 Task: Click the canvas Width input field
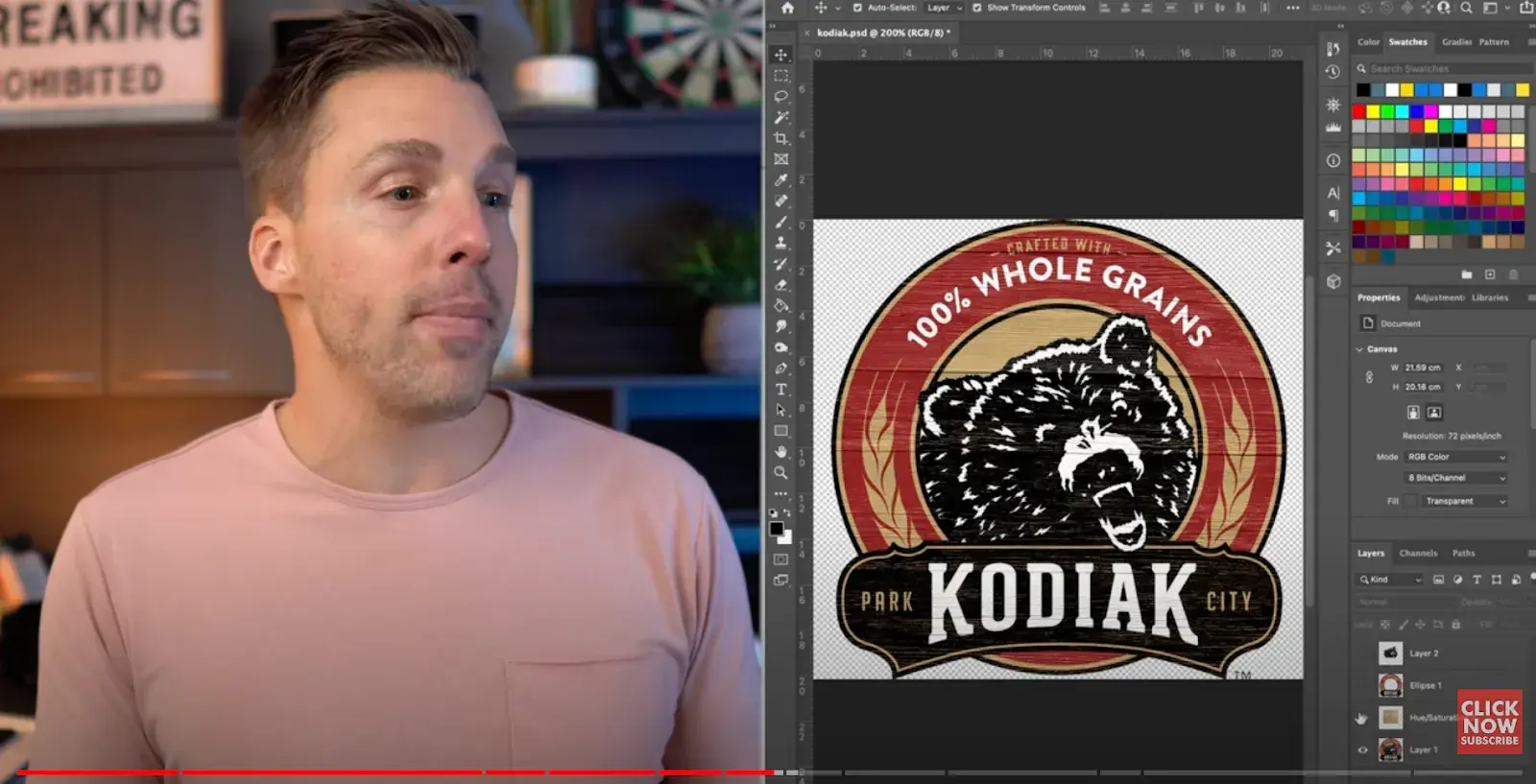(x=1424, y=368)
